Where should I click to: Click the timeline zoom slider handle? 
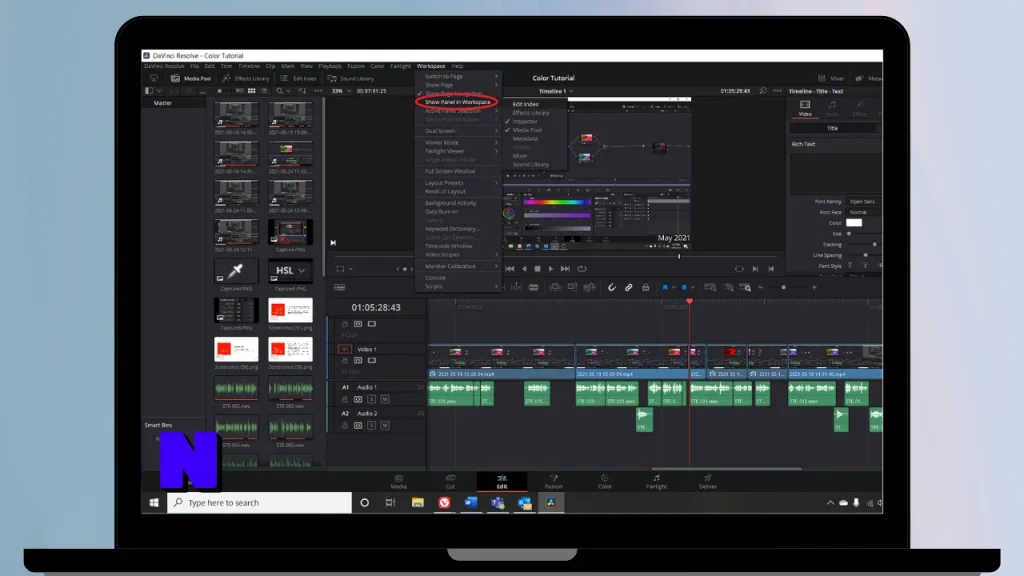[x=784, y=287]
